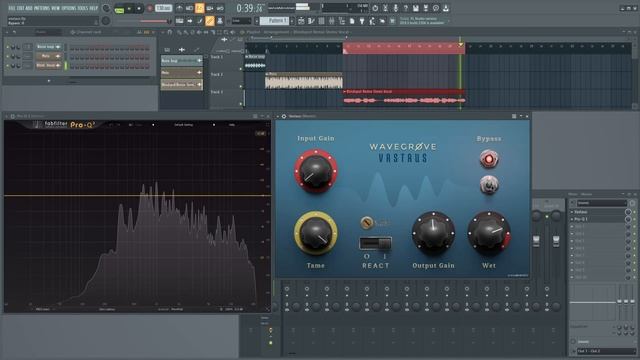This screenshot has height=360, width=640.
Task: Click the arrow icon in second toolbar row
Action: pyautogui.click(x=189, y=20)
